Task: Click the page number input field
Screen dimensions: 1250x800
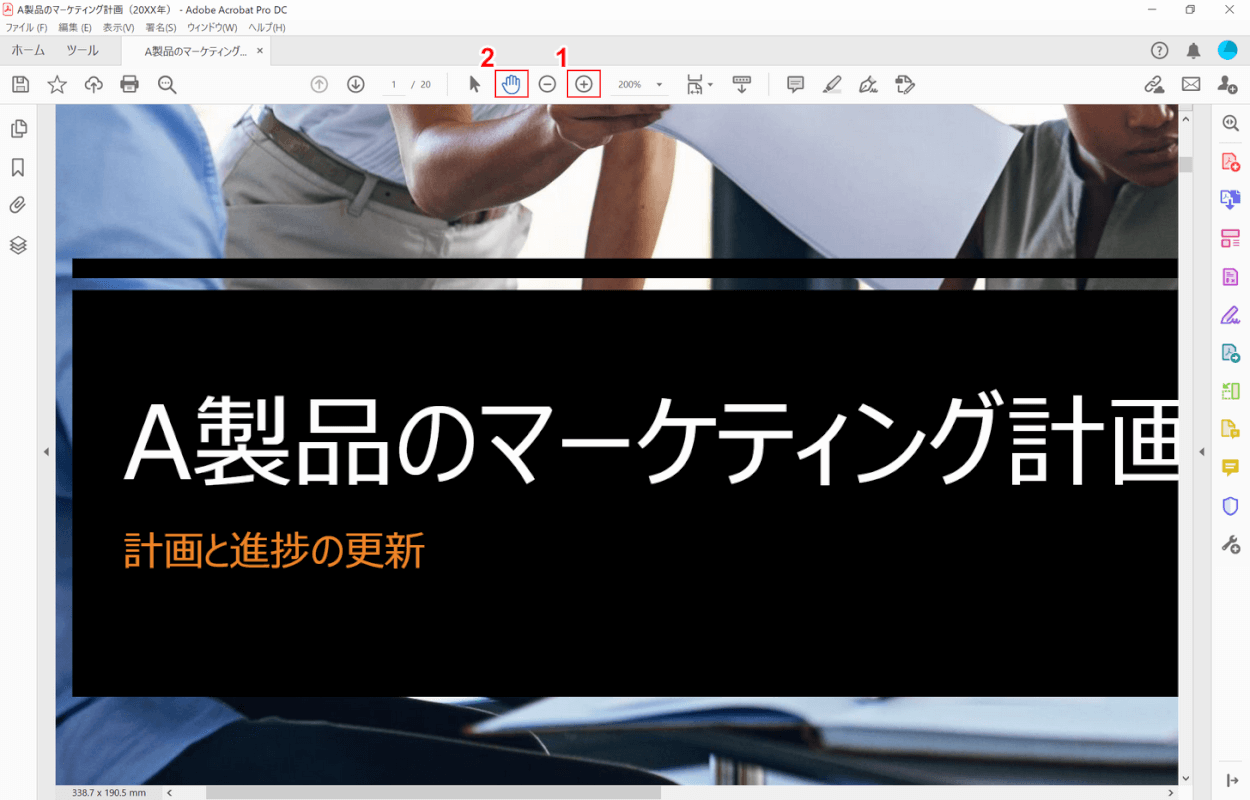Action: [x=394, y=85]
